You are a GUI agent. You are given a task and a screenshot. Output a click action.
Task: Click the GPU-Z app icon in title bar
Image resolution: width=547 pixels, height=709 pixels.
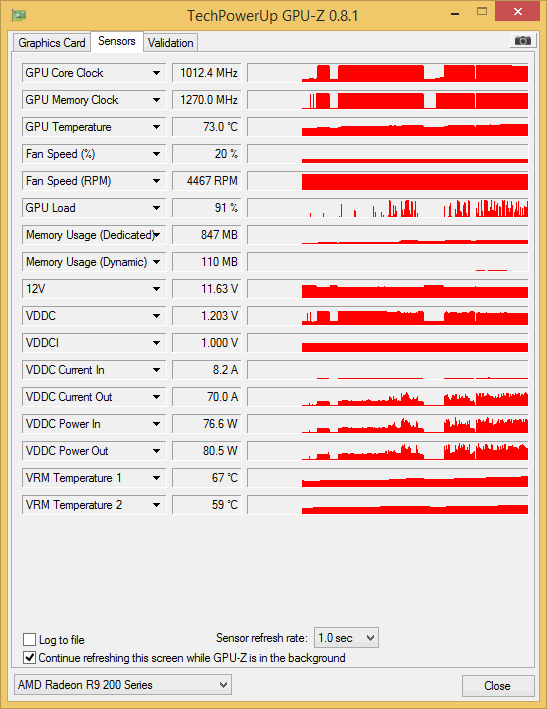(x=19, y=15)
